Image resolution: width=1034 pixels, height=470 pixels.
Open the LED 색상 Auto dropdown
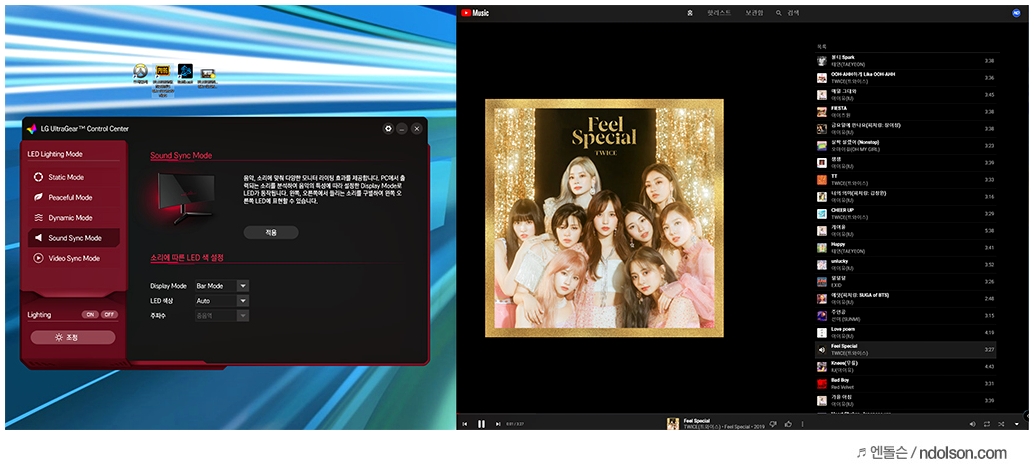(x=222, y=301)
